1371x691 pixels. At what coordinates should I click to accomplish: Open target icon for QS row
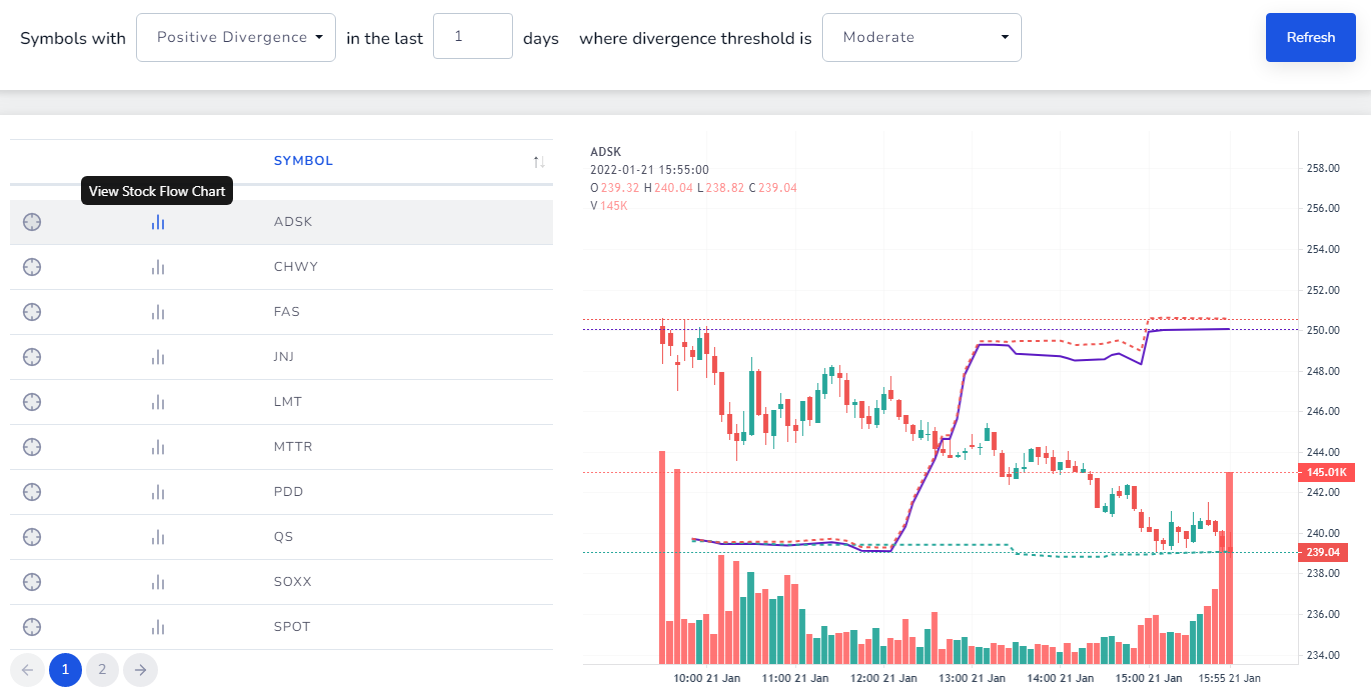(x=32, y=537)
